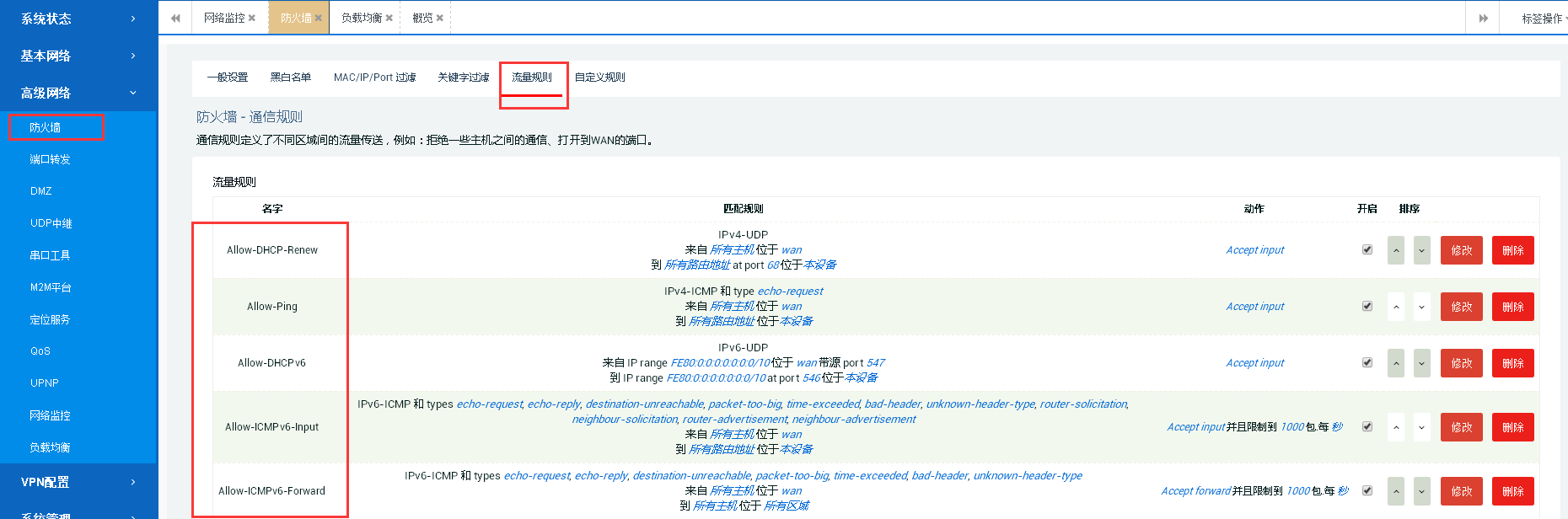Toggle the Allow-Ping rule enable checkbox
Viewport: 1568px width, 519px height.
point(1367,306)
